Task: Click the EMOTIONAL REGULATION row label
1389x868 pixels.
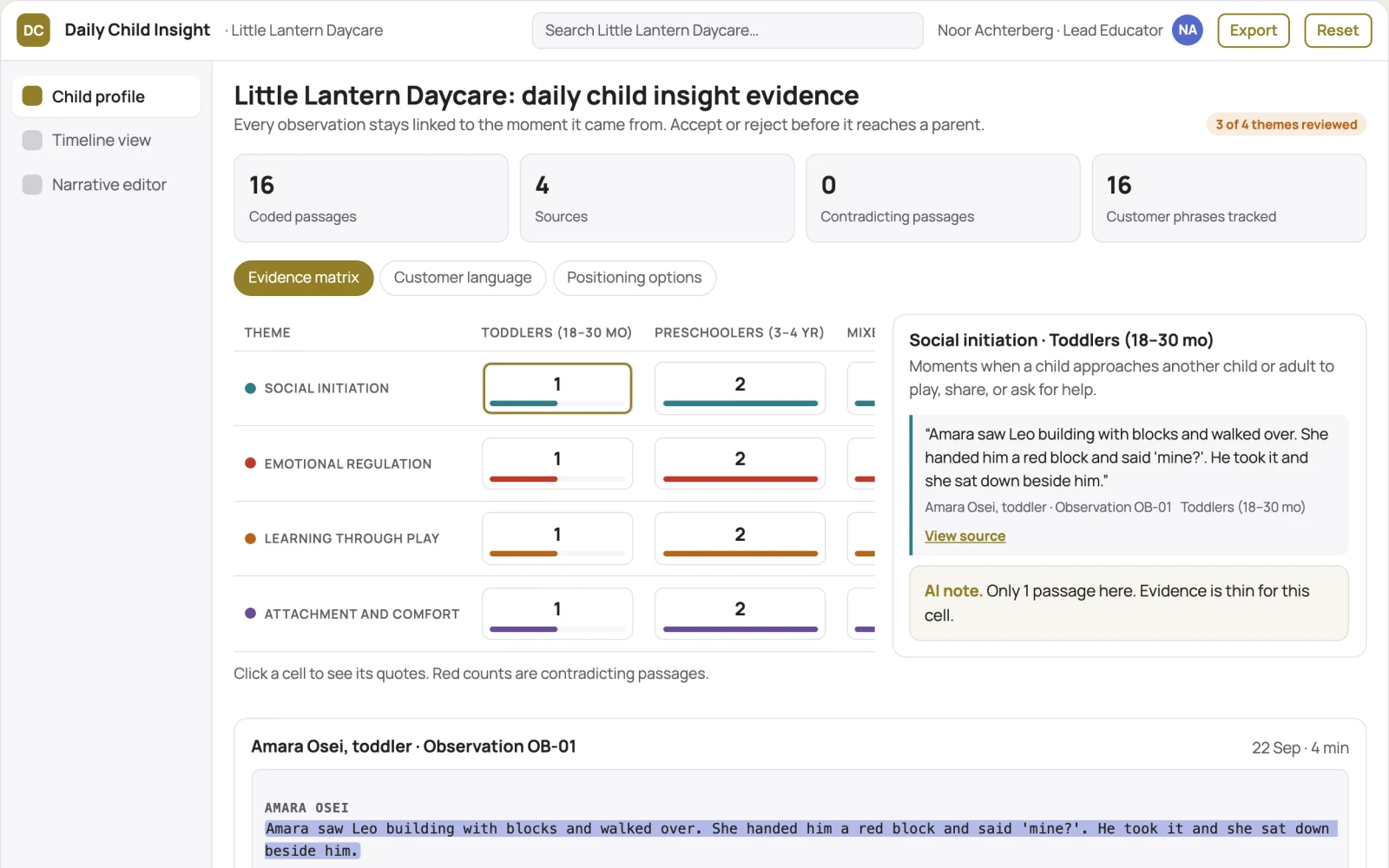Action: [x=348, y=464]
